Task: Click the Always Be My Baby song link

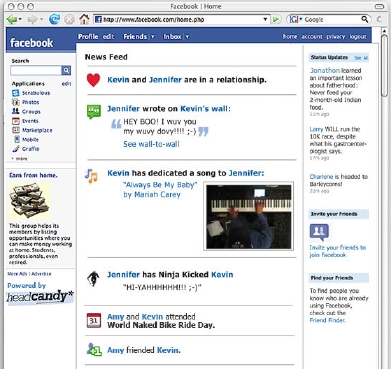Action: (x=160, y=185)
